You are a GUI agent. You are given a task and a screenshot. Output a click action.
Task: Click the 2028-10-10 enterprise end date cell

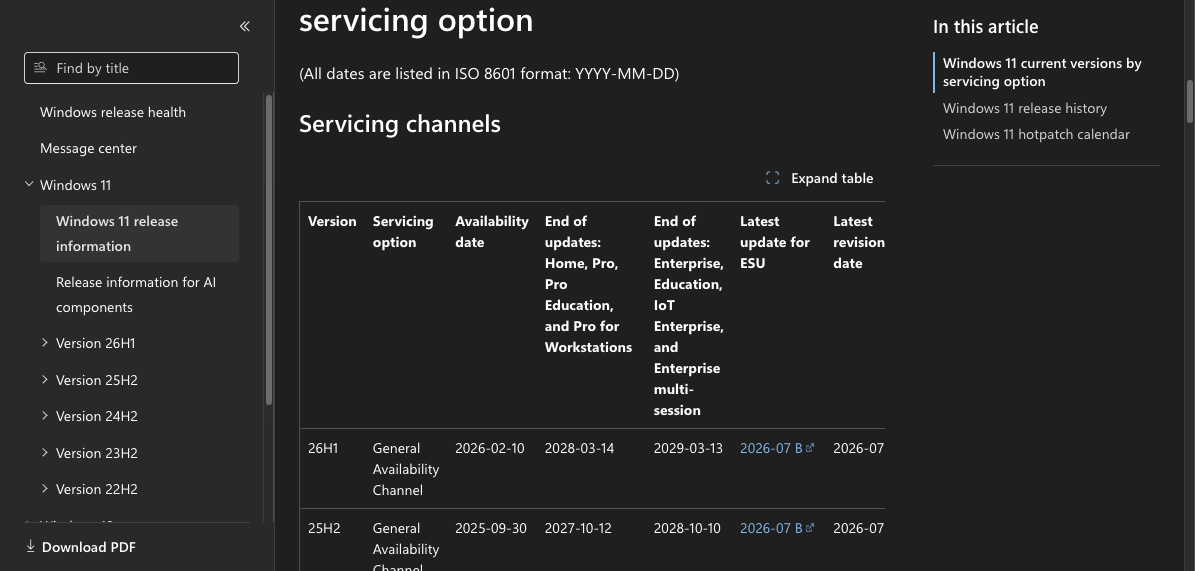tap(687, 528)
